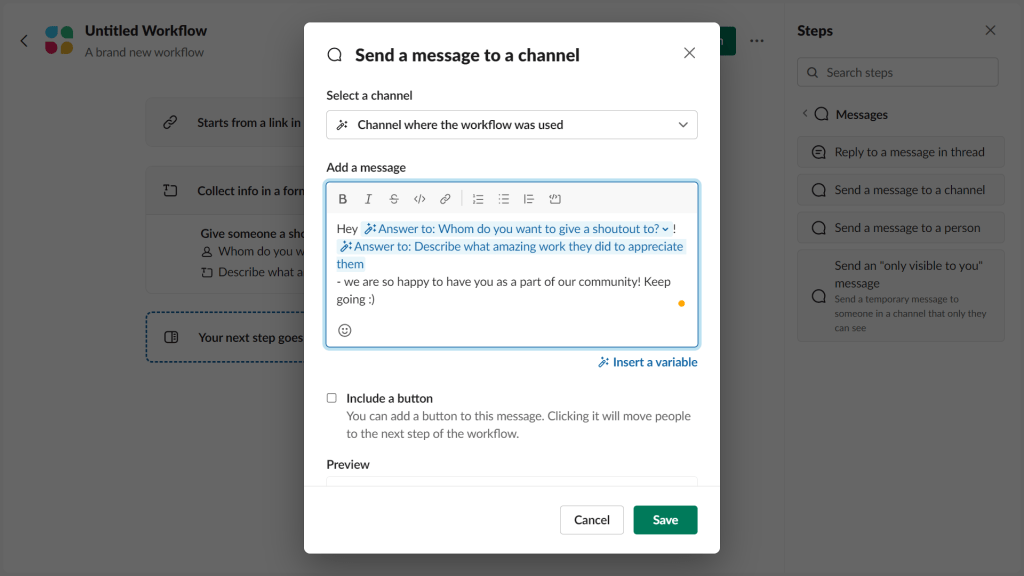Click the inline code formatting icon

pos(419,199)
